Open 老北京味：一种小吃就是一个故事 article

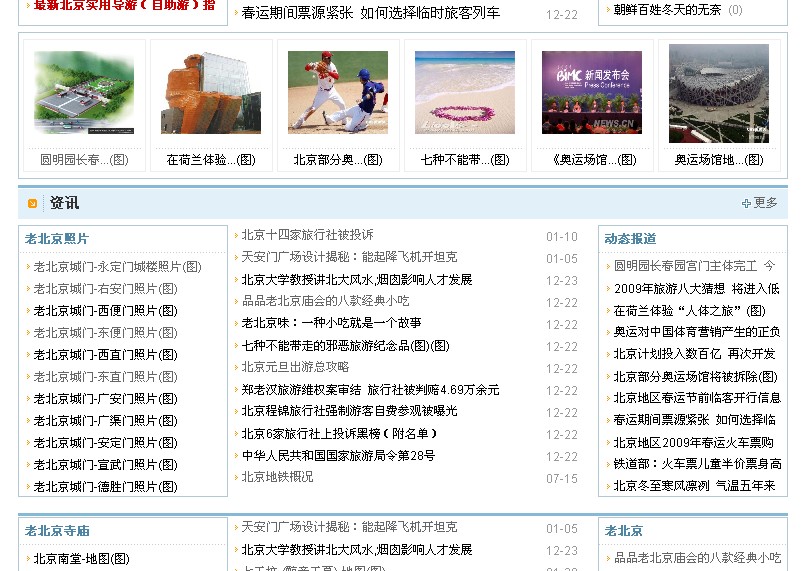point(331,323)
